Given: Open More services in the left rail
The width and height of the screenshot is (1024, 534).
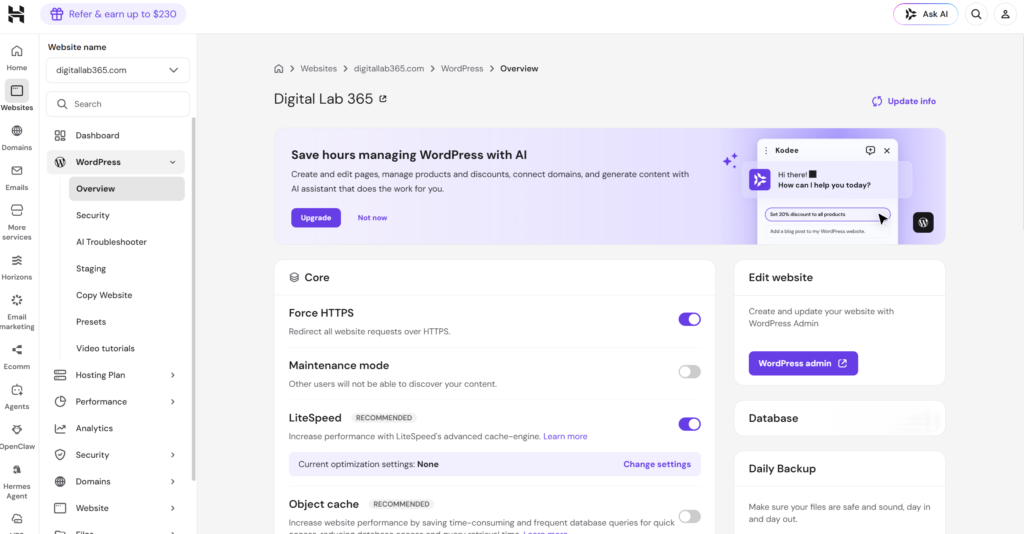Looking at the screenshot, I should (16, 222).
